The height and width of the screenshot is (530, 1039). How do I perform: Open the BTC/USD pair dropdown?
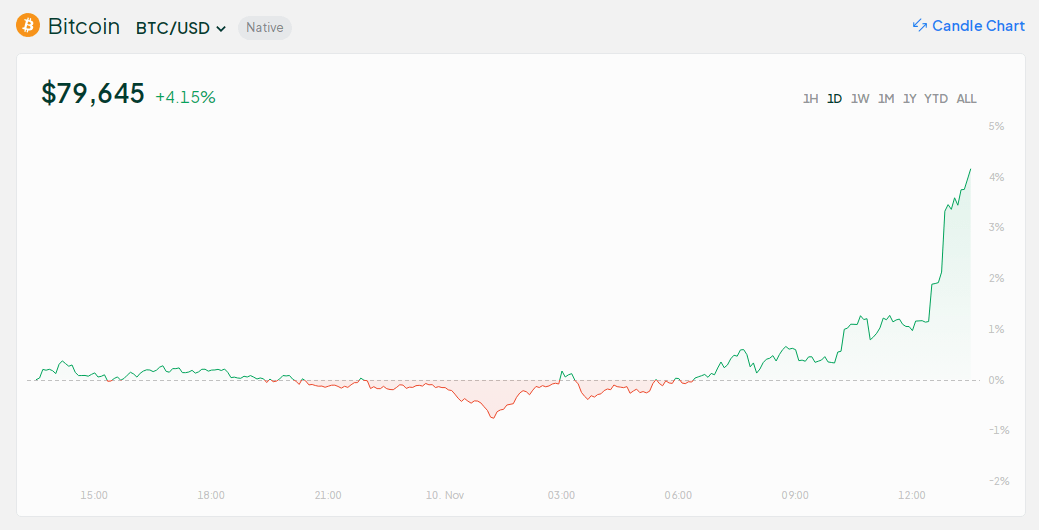click(x=180, y=28)
